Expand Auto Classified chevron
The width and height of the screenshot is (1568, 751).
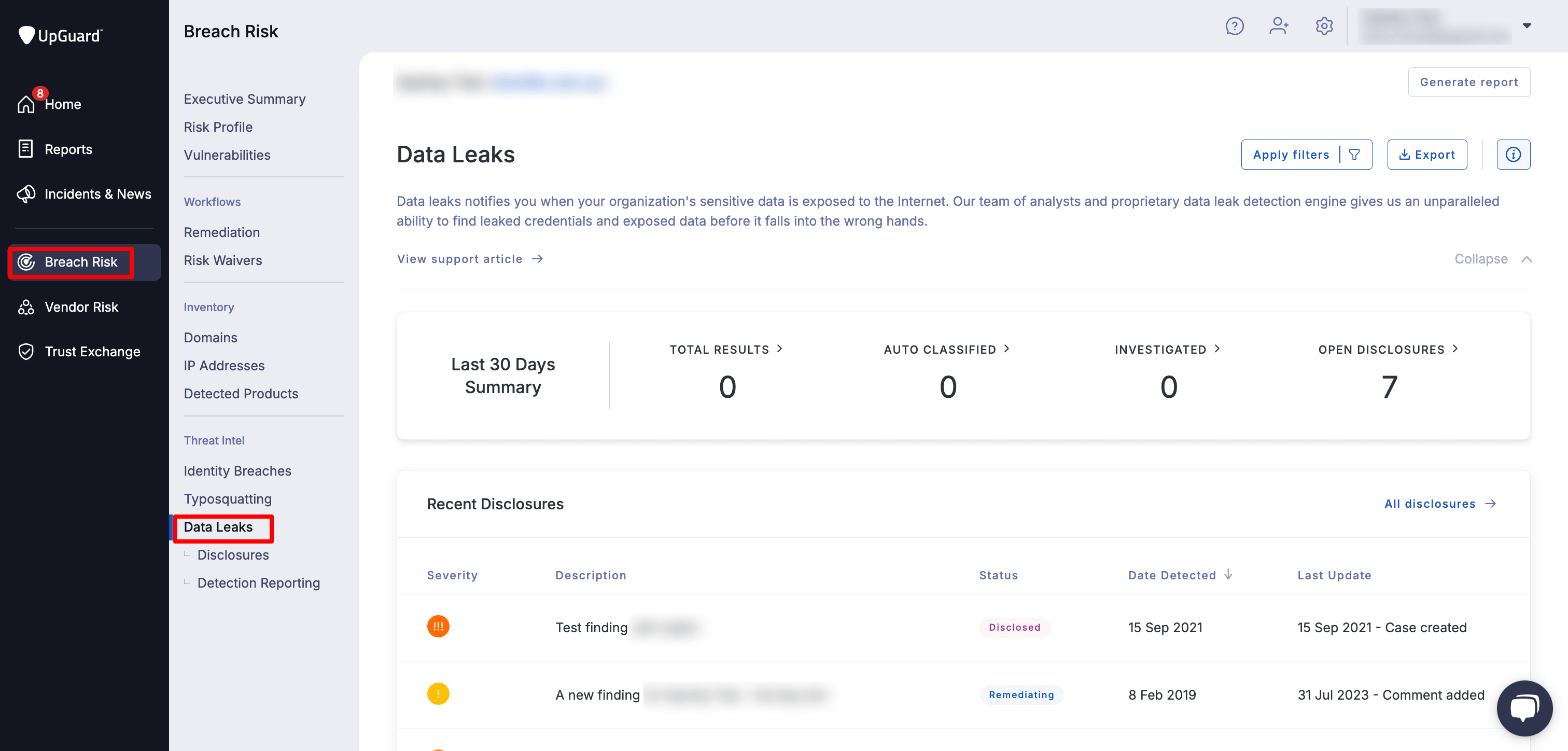1006,349
